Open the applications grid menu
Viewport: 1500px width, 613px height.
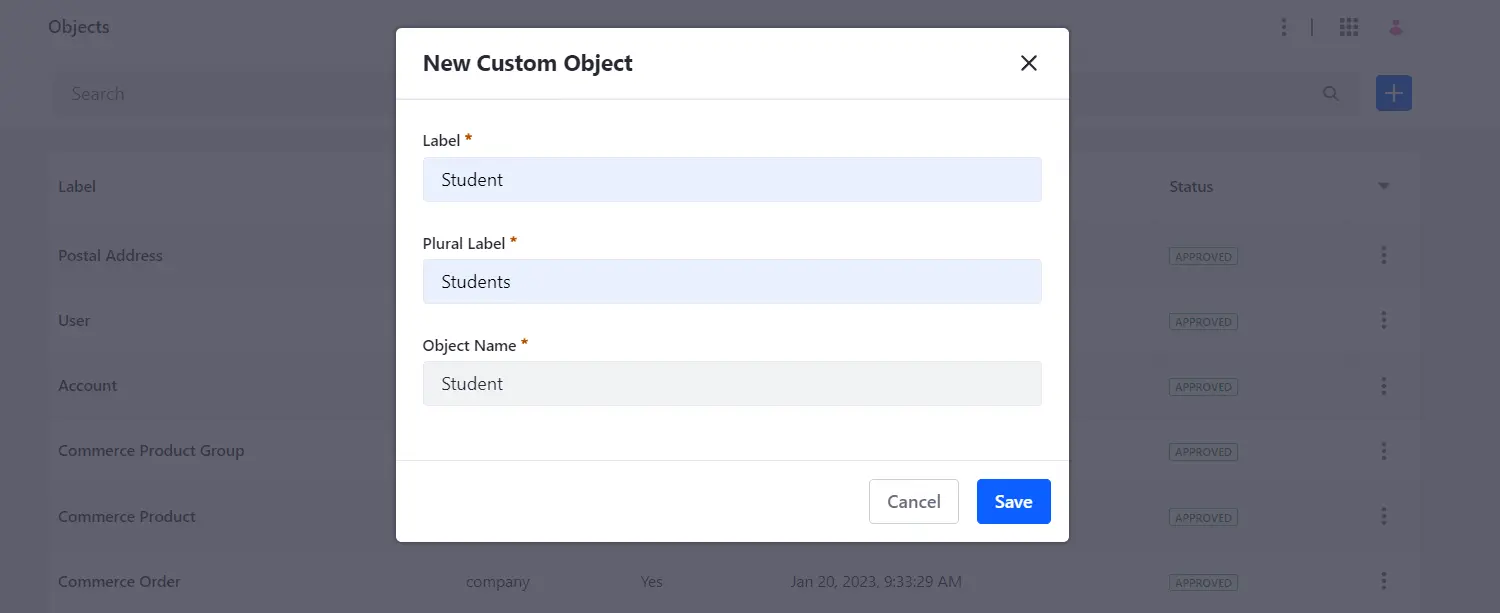pyautogui.click(x=1348, y=27)
